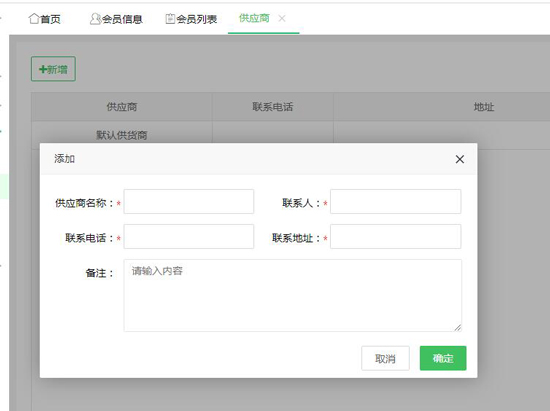This screenshot has height=411, width=550.
Task: Click the +新增 button
Action: [x=53, y=69]
